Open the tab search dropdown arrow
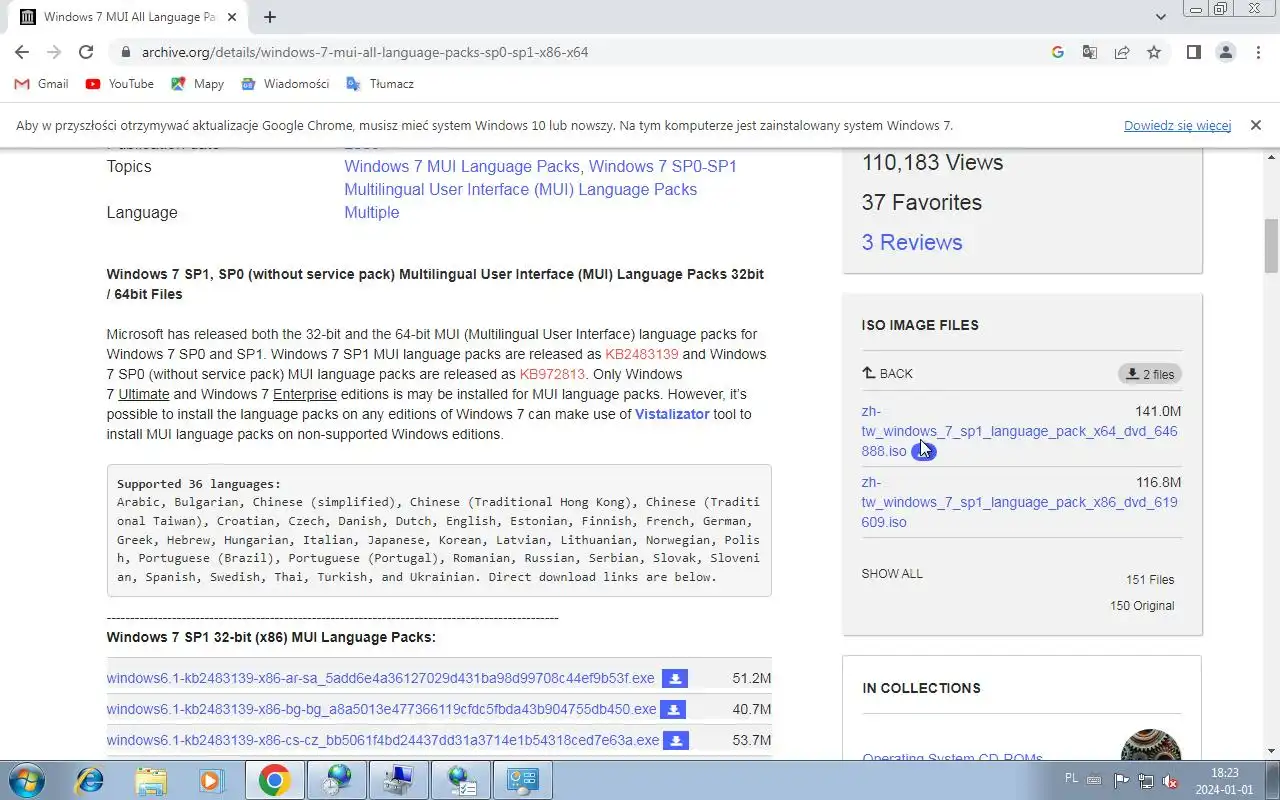 pyautogui.click(x=1161, y=17)
